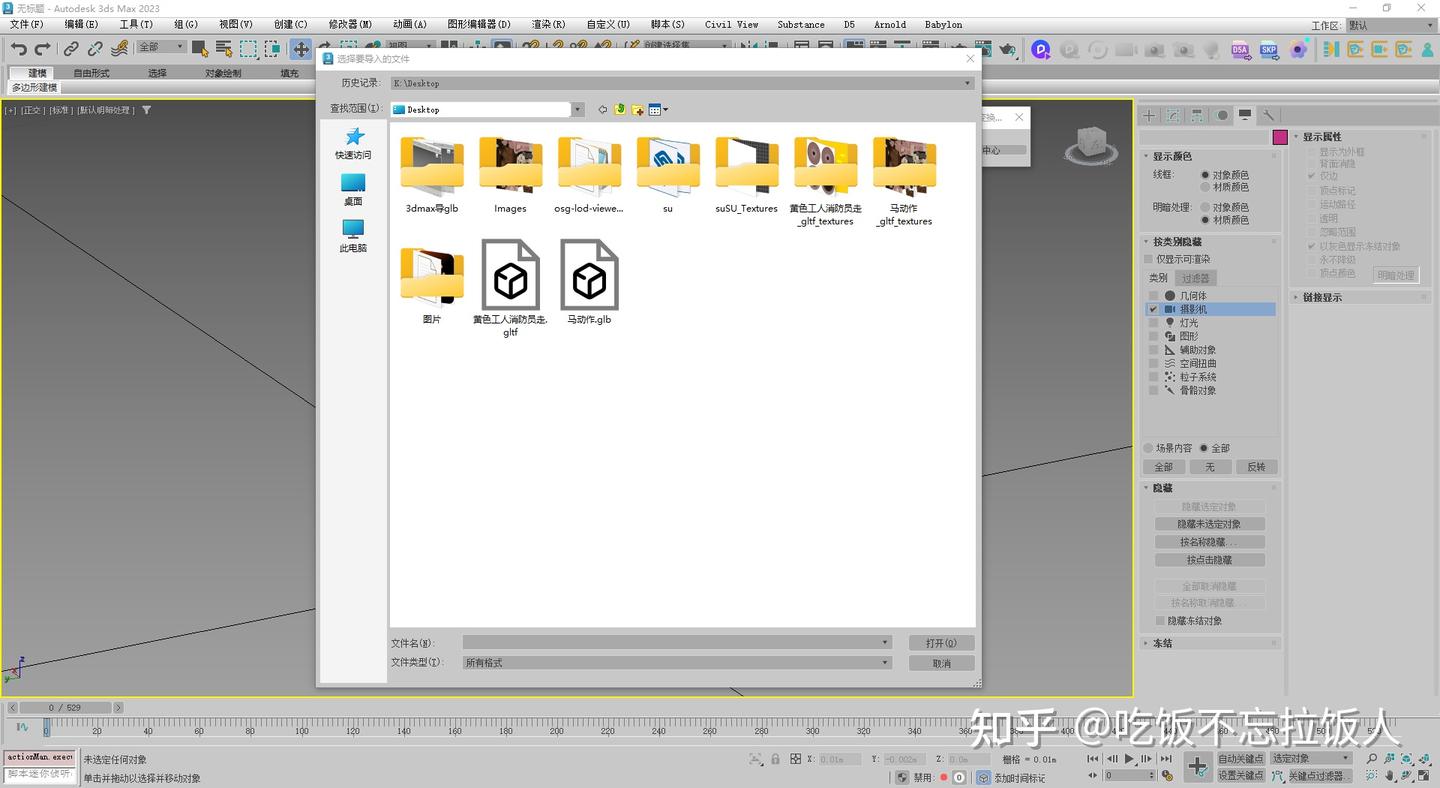This screenshot has width=1440, height=788.
Task: Click the 隐藏未选定对象 button
Action: pyautogui.click(x=1209, y=524)
